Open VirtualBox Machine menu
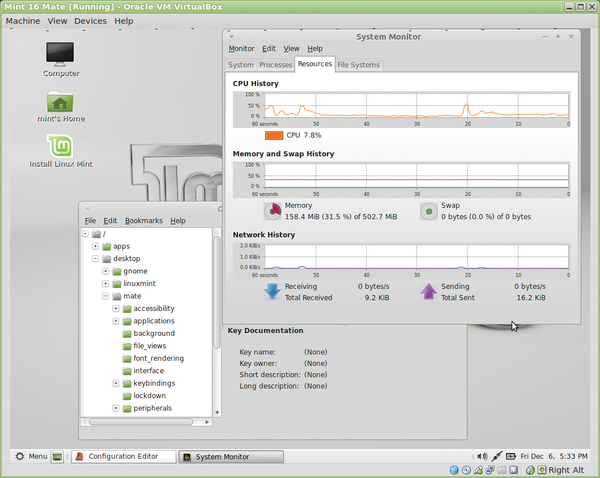Screen dimensions: 600x478 click(x=23, y=21)
